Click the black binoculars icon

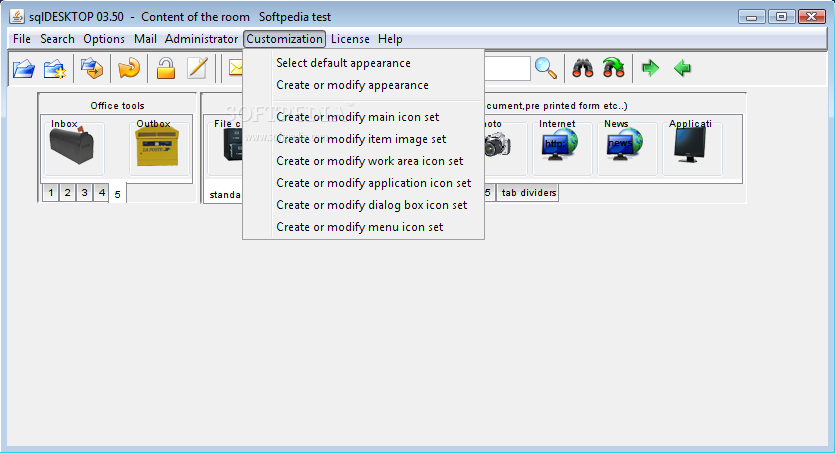[583, 68]
